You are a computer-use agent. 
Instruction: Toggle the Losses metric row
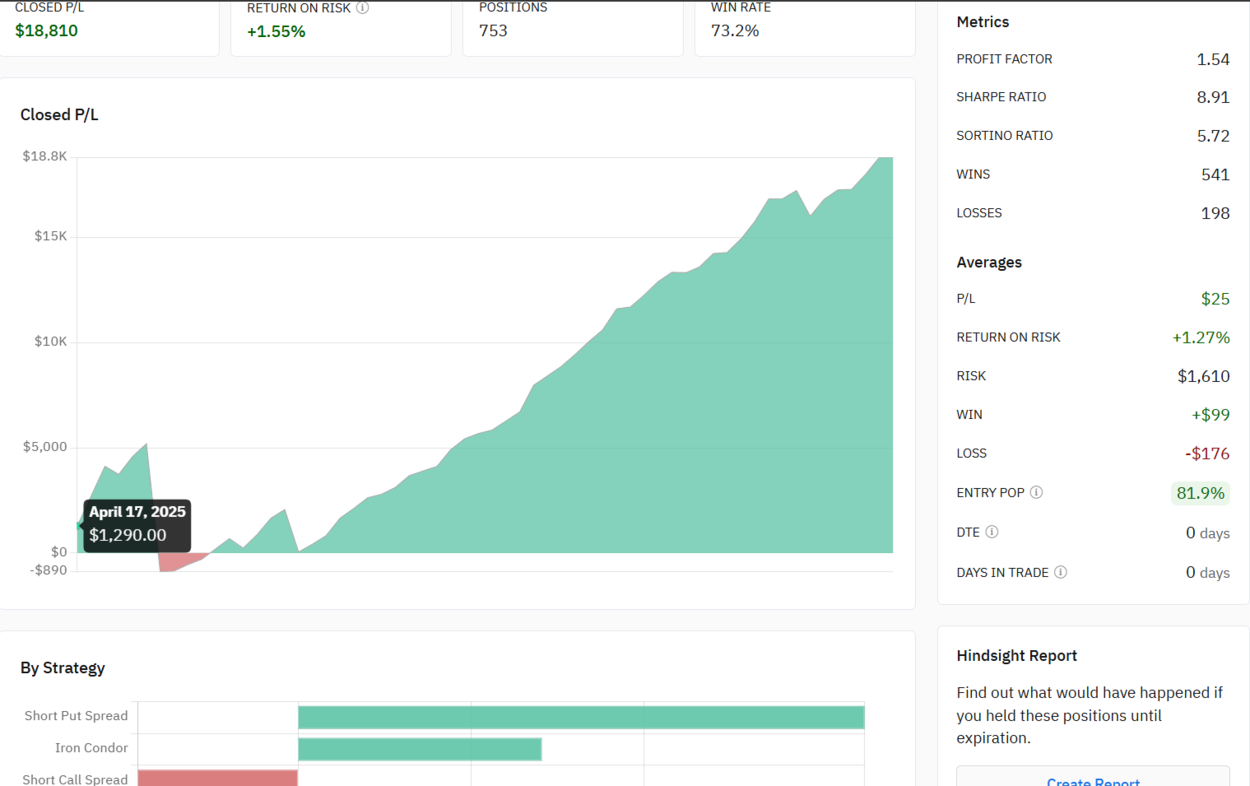point(1092,212)
